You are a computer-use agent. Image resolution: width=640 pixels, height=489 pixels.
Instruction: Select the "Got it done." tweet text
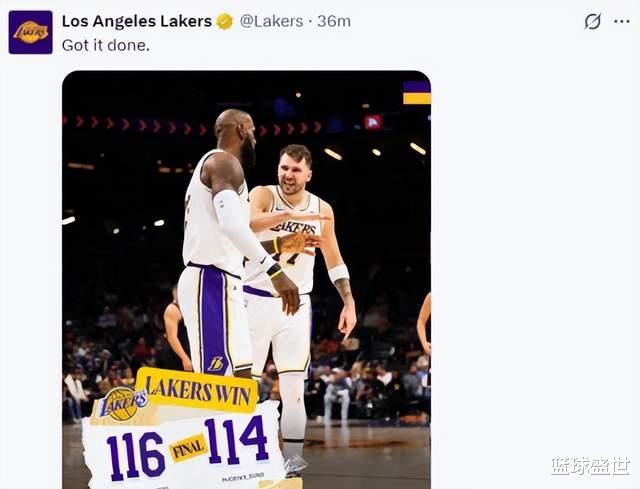pyautogui.click(x=106, y=45)
